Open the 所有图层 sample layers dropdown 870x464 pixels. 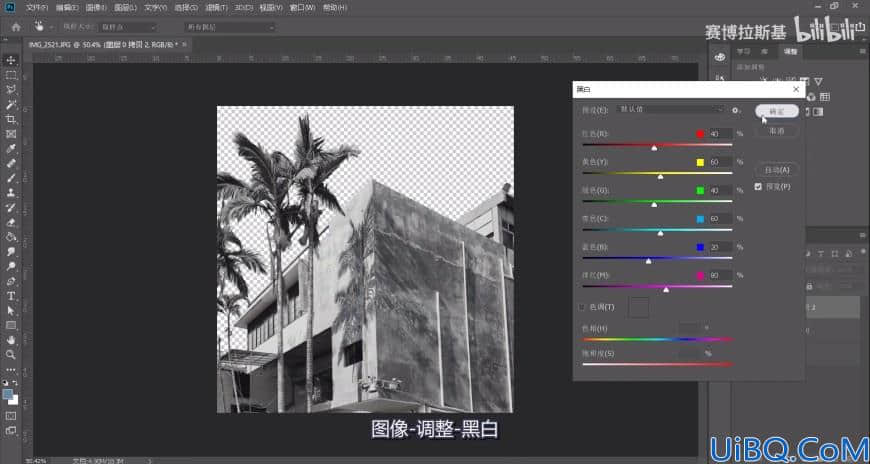[x=230, y=27]
